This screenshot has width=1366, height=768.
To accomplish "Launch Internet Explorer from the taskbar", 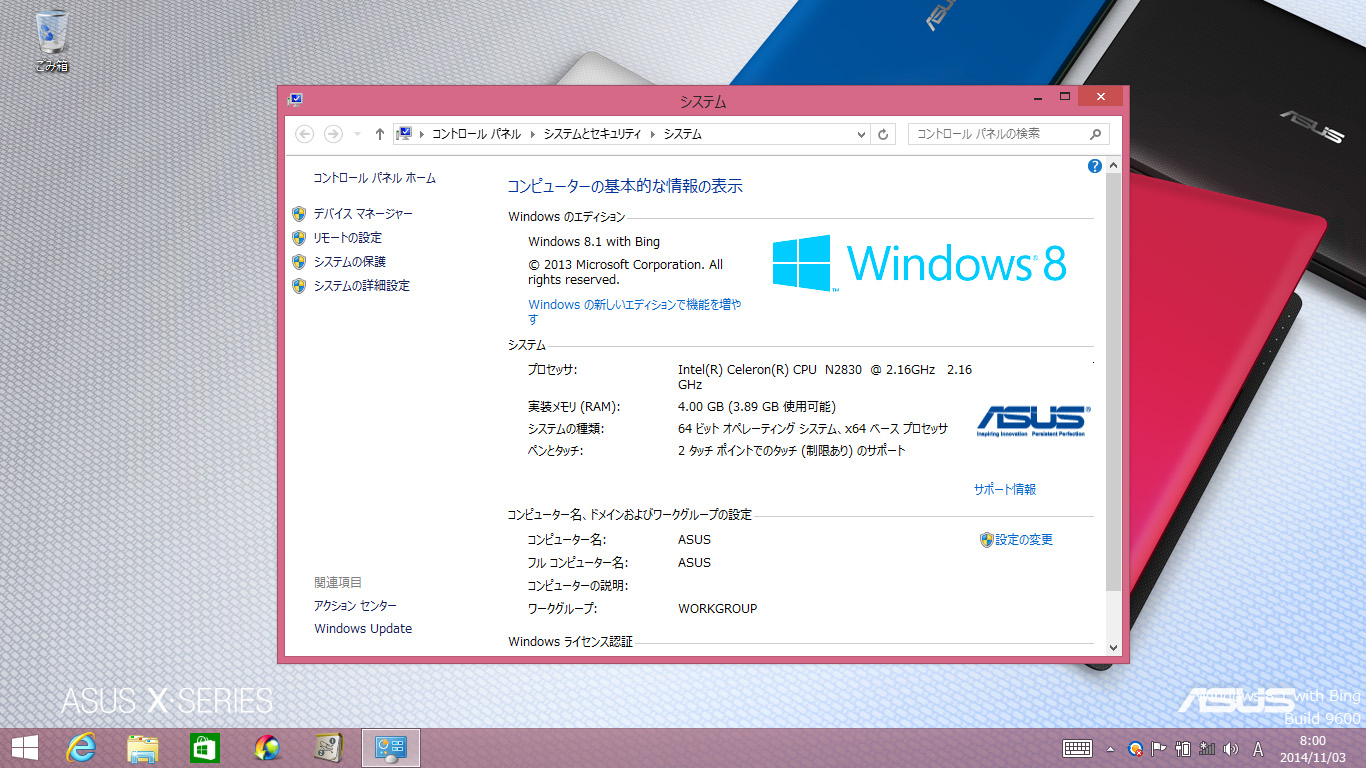I will click(x=81, y=748).
